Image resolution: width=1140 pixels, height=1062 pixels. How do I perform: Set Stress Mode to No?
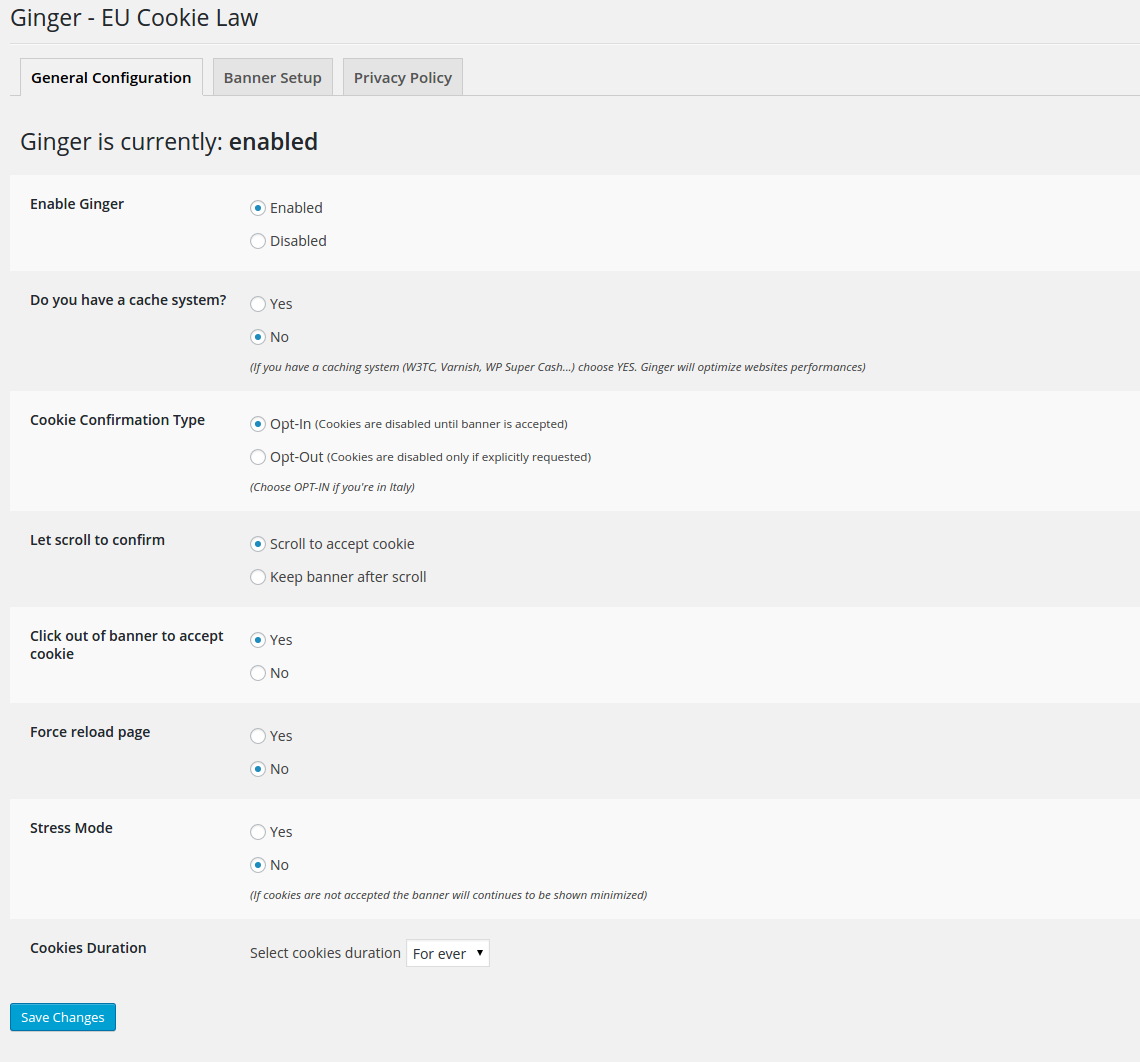click(x=257, y=865)
